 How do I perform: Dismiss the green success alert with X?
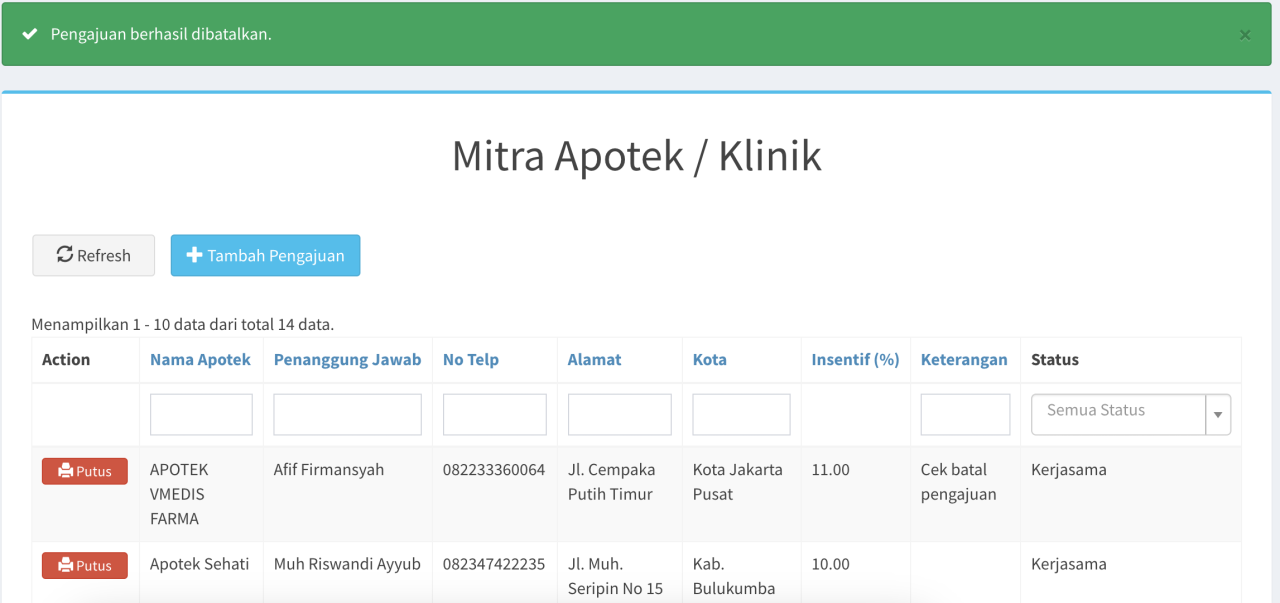point(1245,35)
